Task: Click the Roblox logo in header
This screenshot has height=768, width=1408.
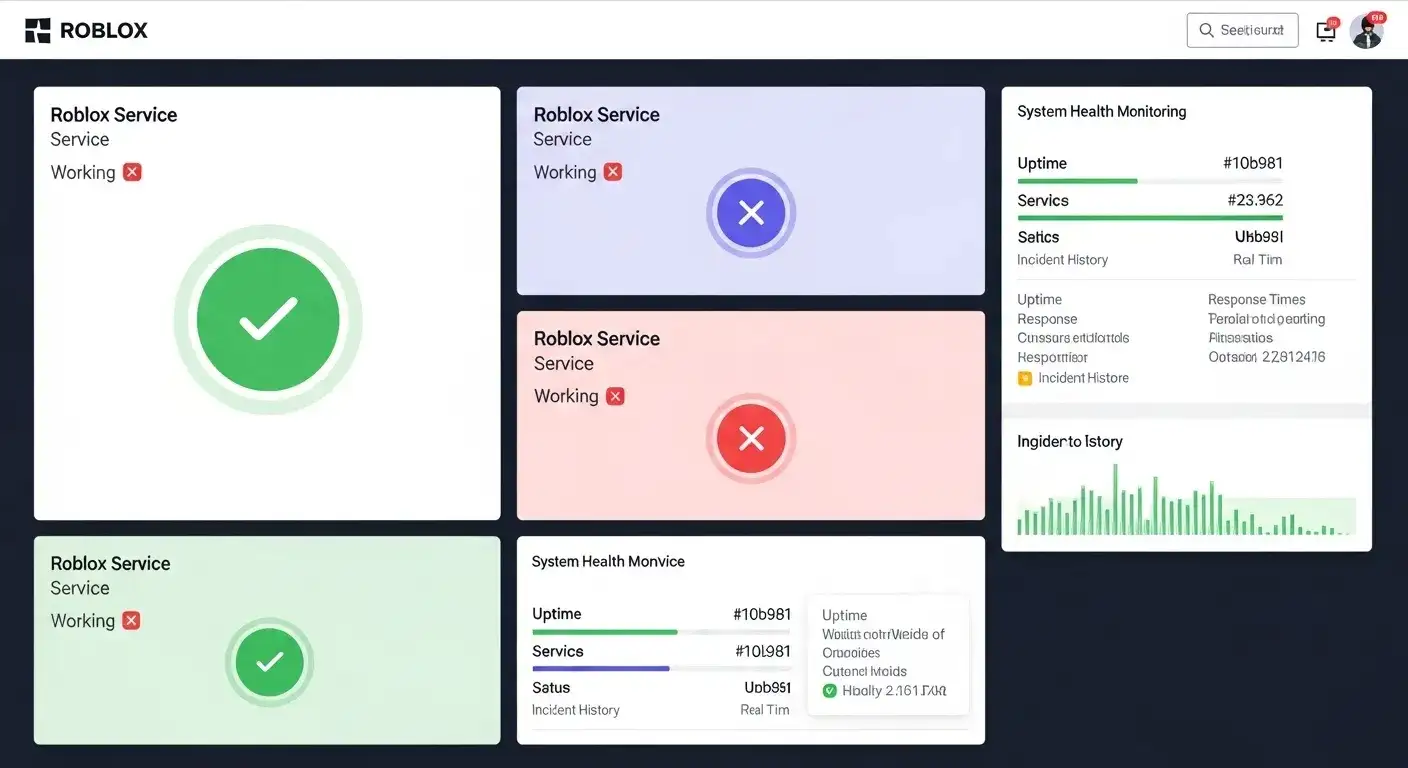Action: tap(86, 30)
